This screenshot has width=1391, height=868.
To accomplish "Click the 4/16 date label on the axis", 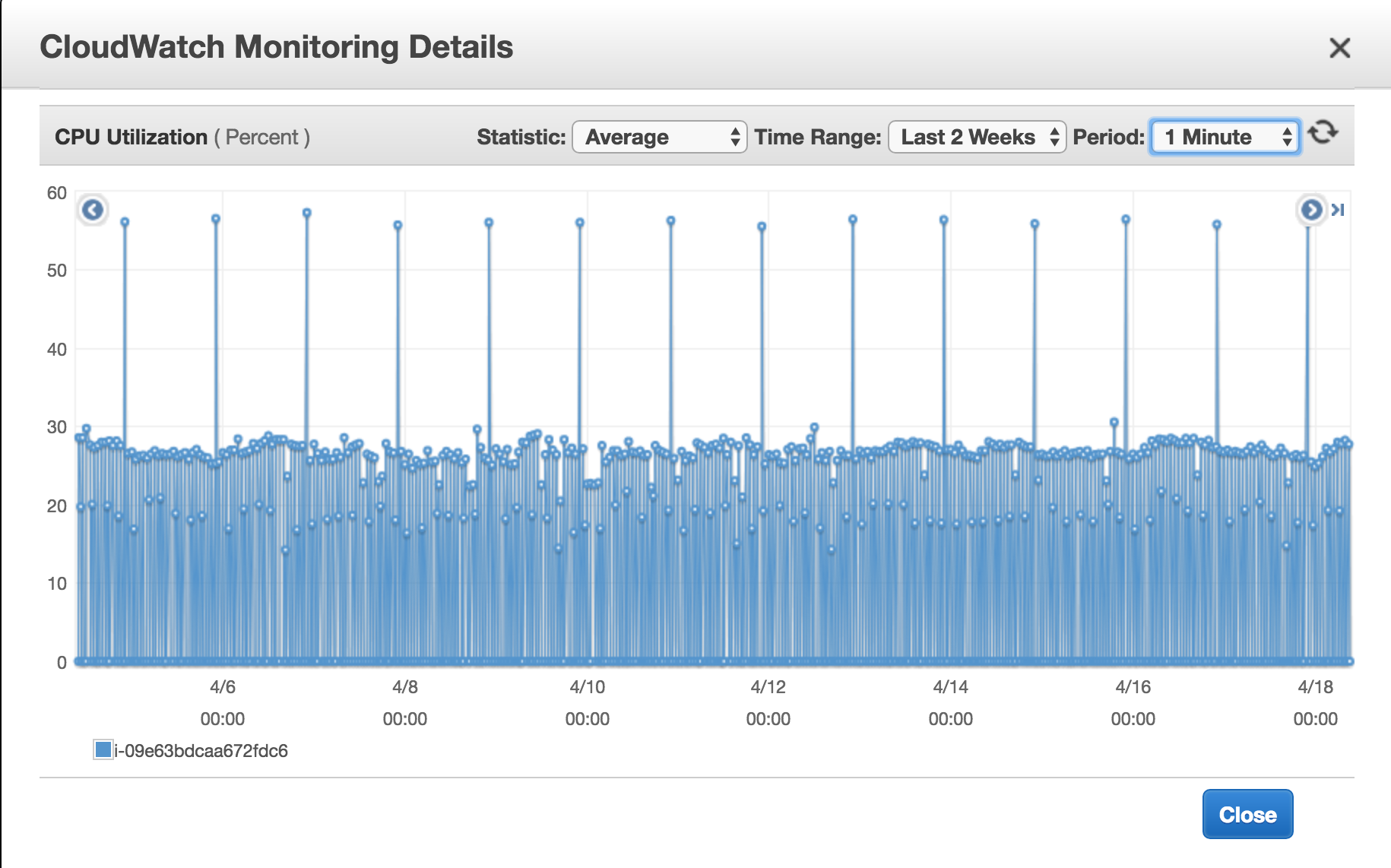I will pos(1133,687).
